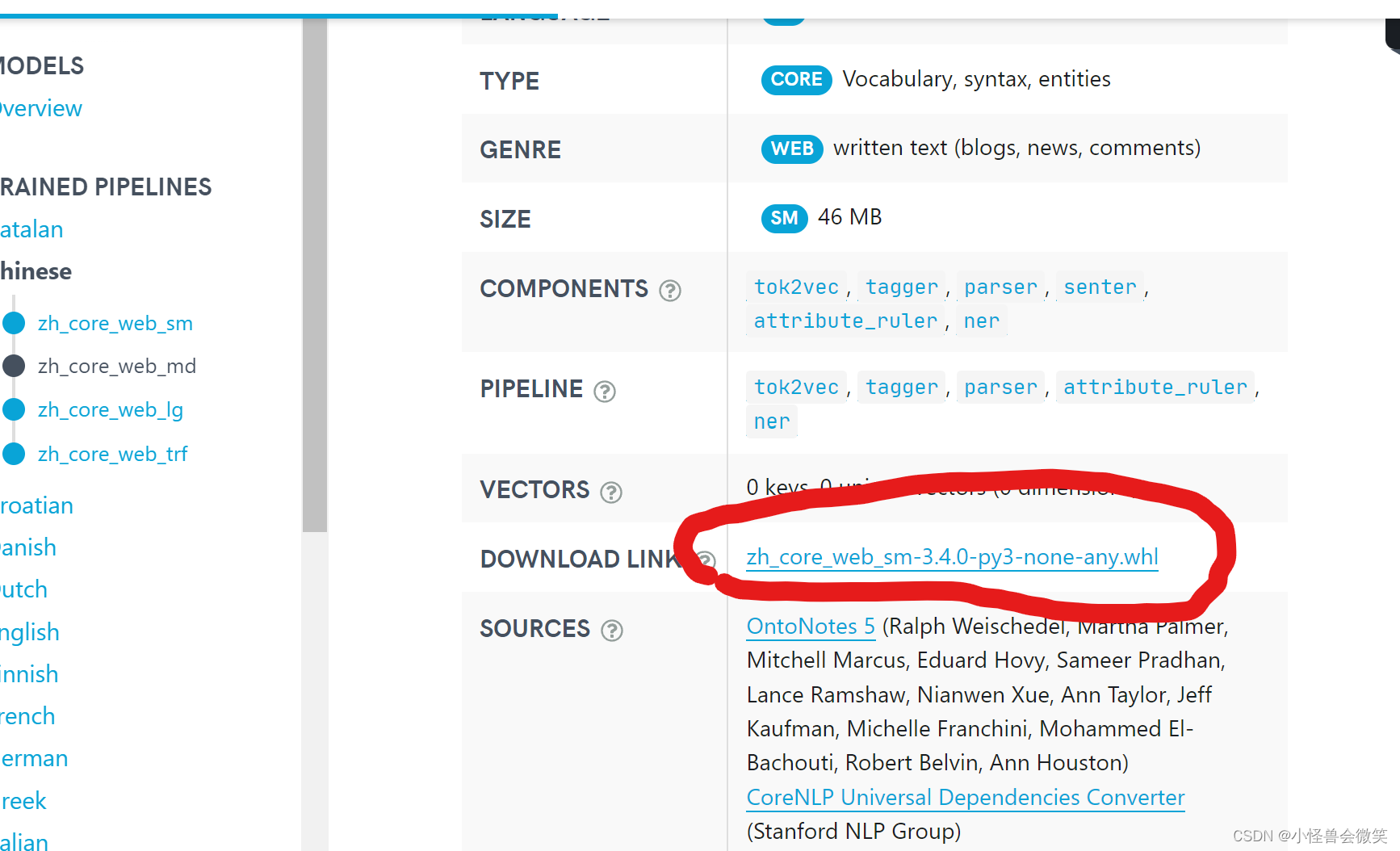Click the 46 MB size value
The image size is (1400, 851).
[850, 217]
